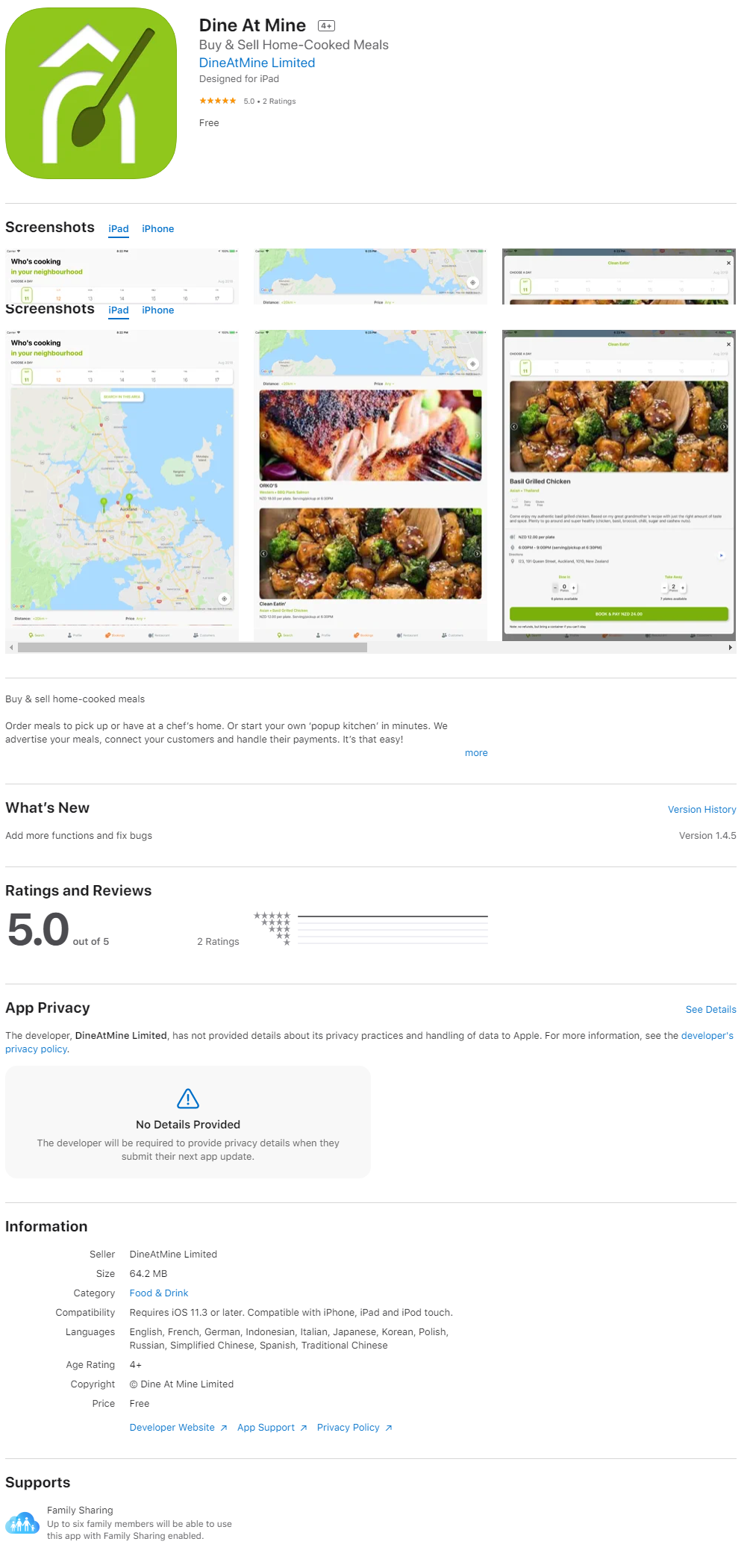
Task: Open the map view screenshot thumbnail
Action: [x=122, y=485]
